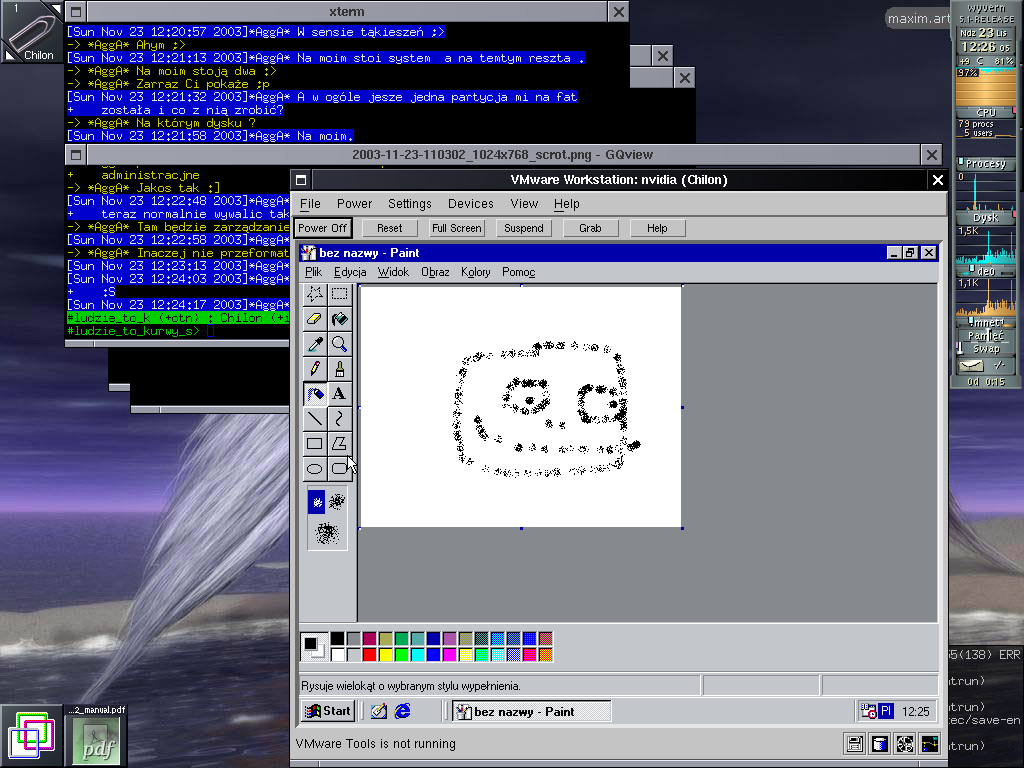This screenshot has height=768, width=1024.
Task: Open the VMware Settings menu
Action: coord(410,203)
